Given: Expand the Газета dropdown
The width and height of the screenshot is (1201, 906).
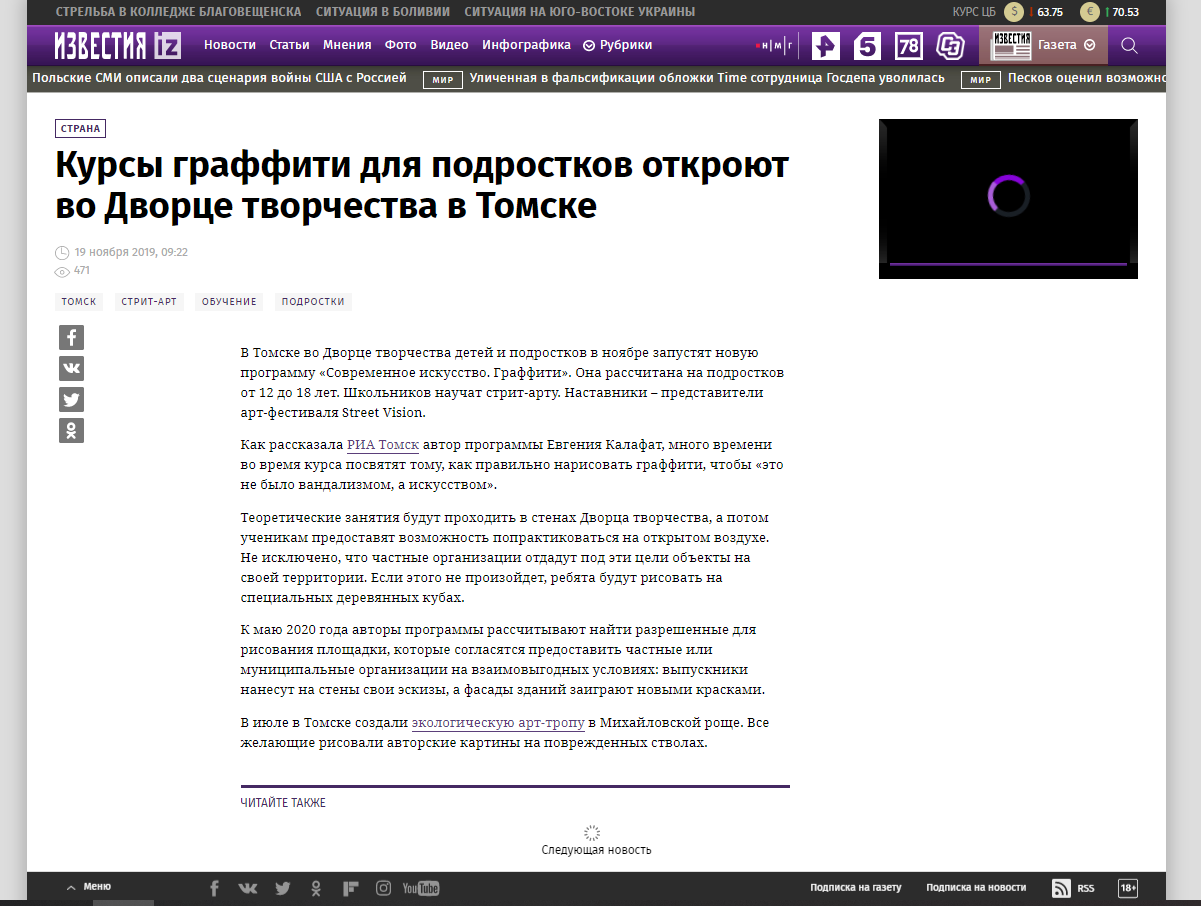Looking at the screenshot, I should (1067, 45).
